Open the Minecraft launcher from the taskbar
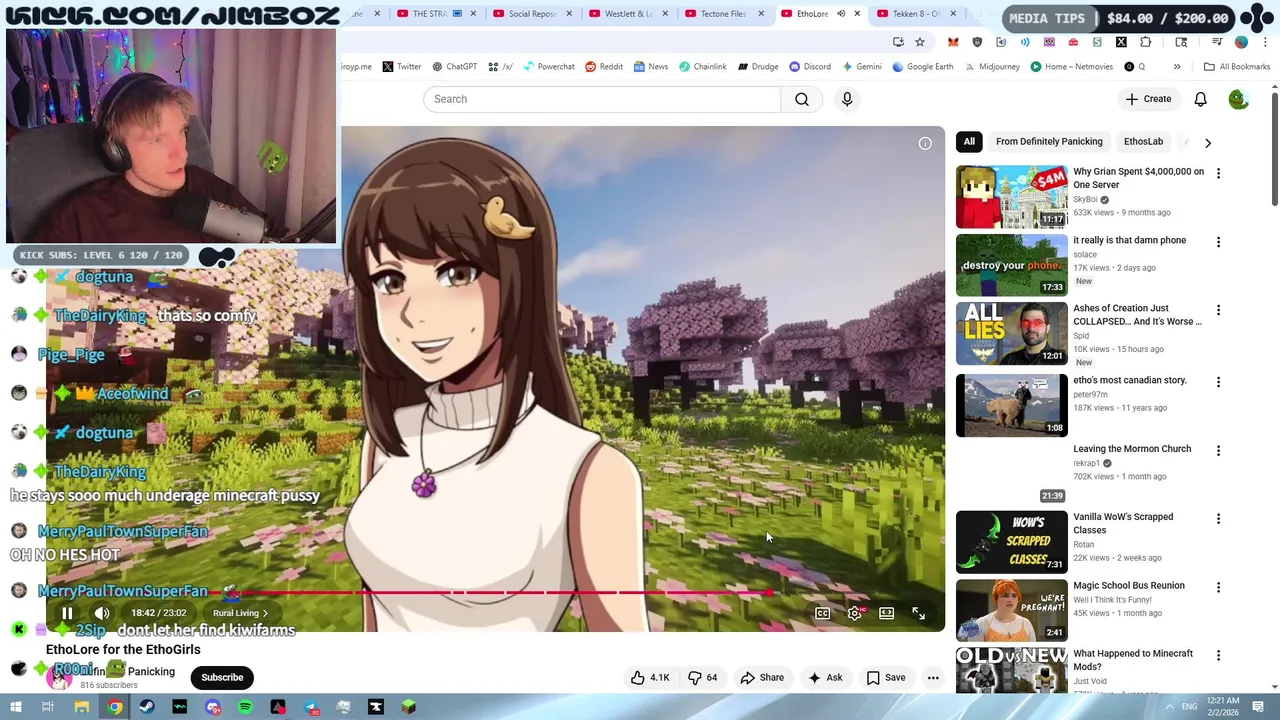The height and width of the screenshot is (720, 1280). click(x=408, y=707)
